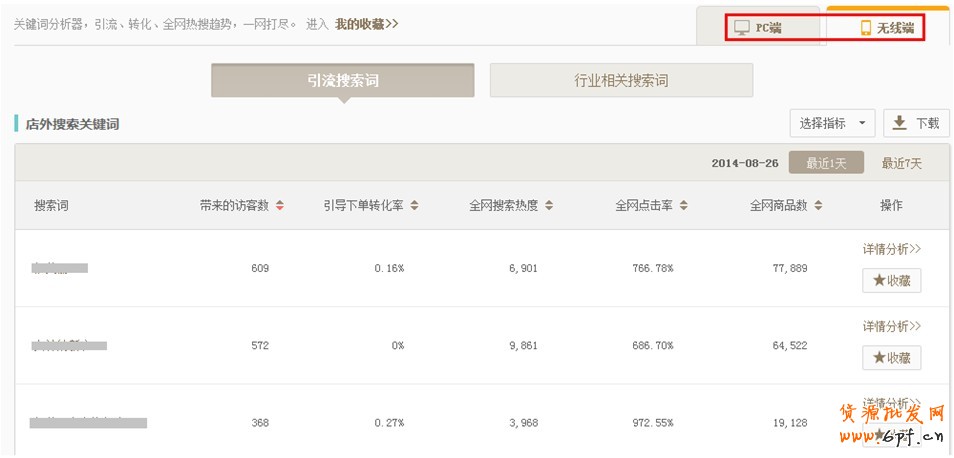
Task: Click the wireless mobile phone icon
Action: click(866, 27)
